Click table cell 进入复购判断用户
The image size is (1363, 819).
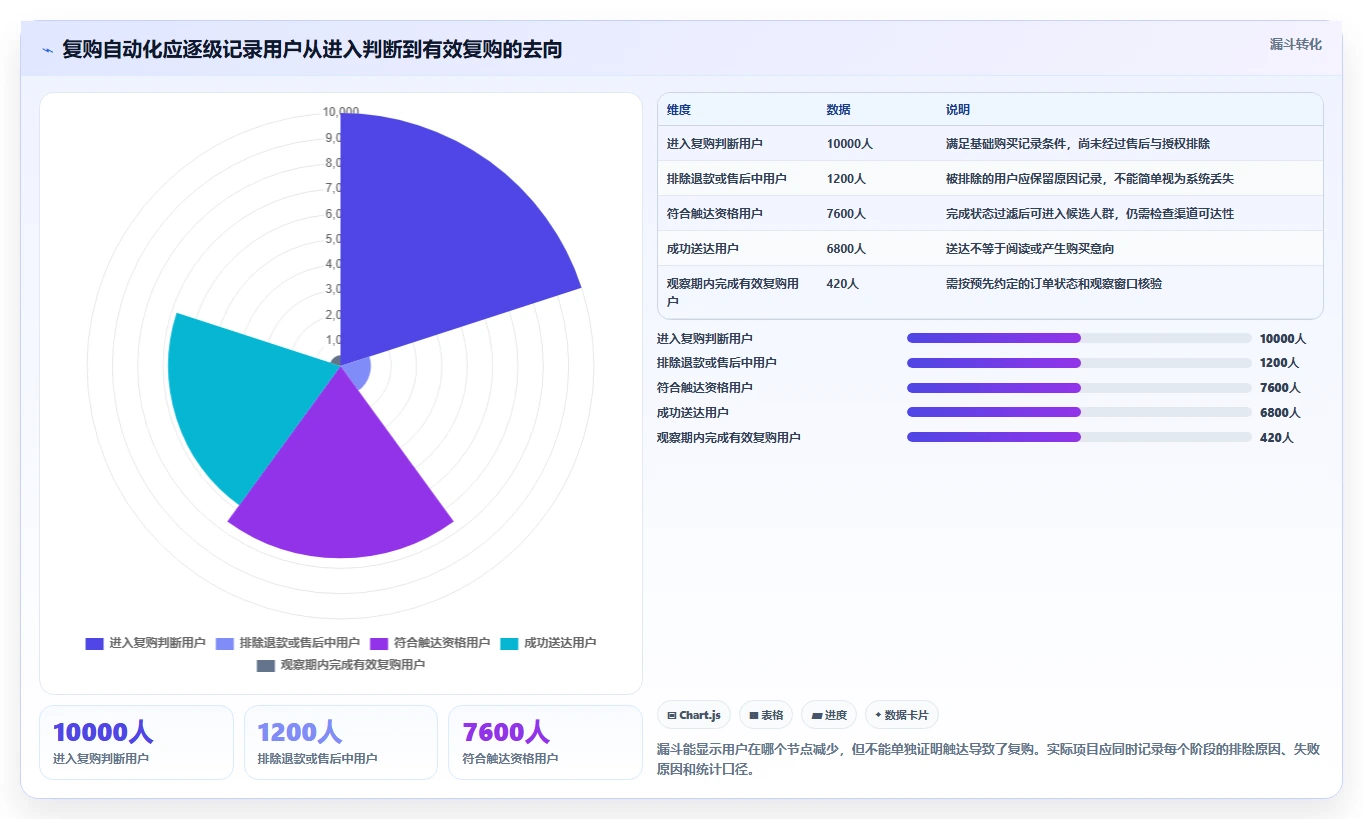(x=715, y=144)
